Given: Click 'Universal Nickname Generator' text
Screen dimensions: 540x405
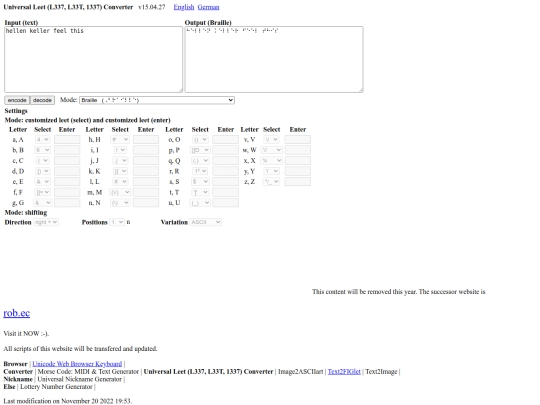Looking at the screenshot, I should click(x=80, y=379).
